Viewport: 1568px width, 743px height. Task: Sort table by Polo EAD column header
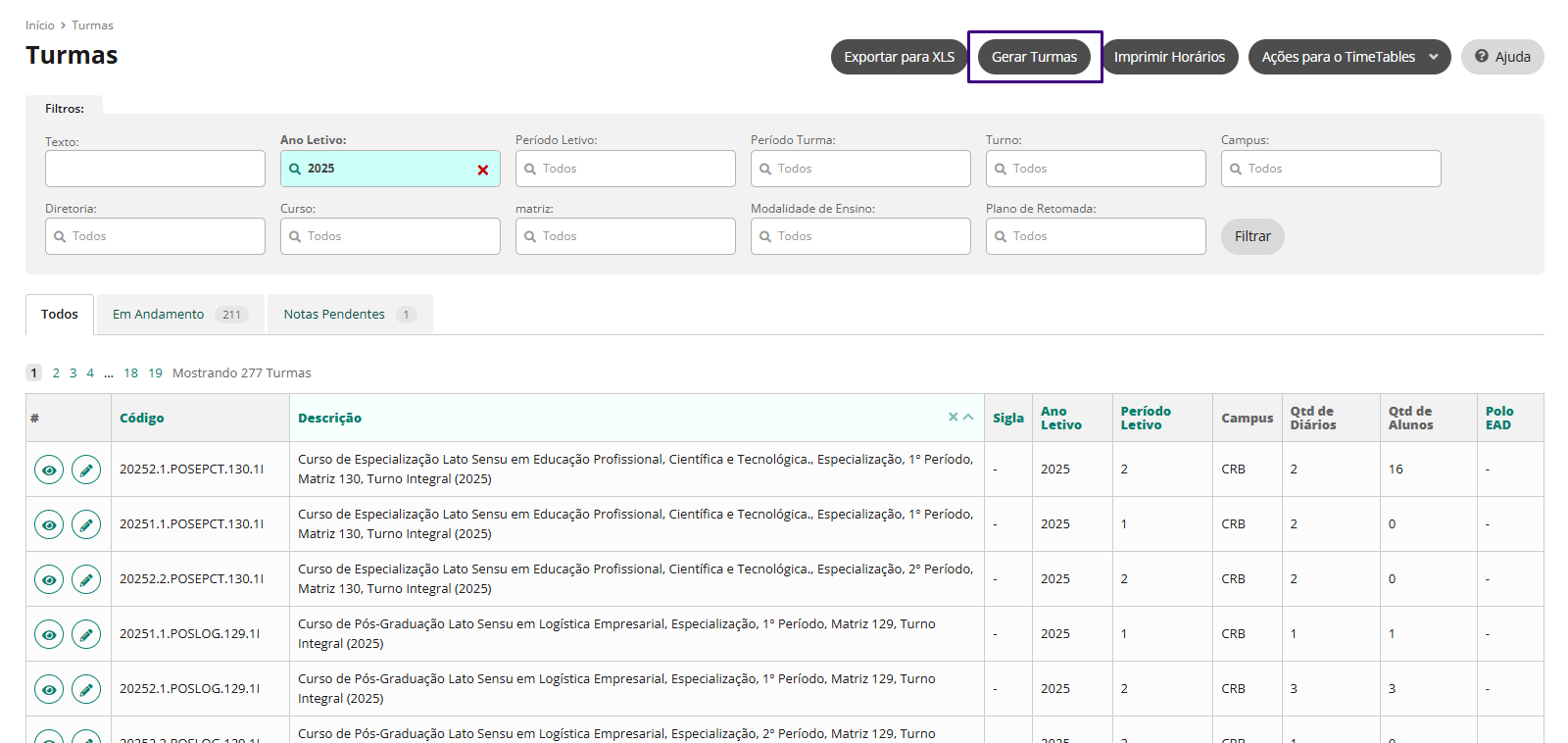coord(1499,418)
